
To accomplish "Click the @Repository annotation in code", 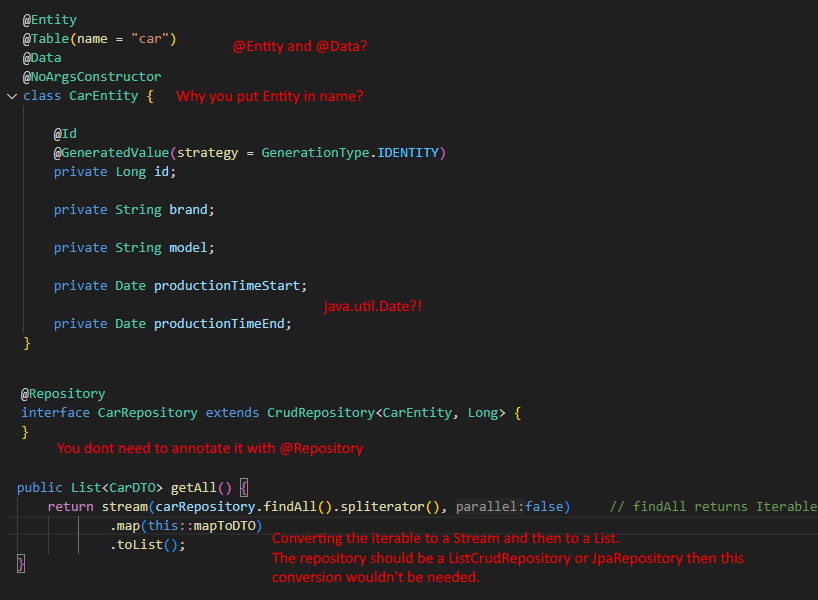I will (63, 394).
